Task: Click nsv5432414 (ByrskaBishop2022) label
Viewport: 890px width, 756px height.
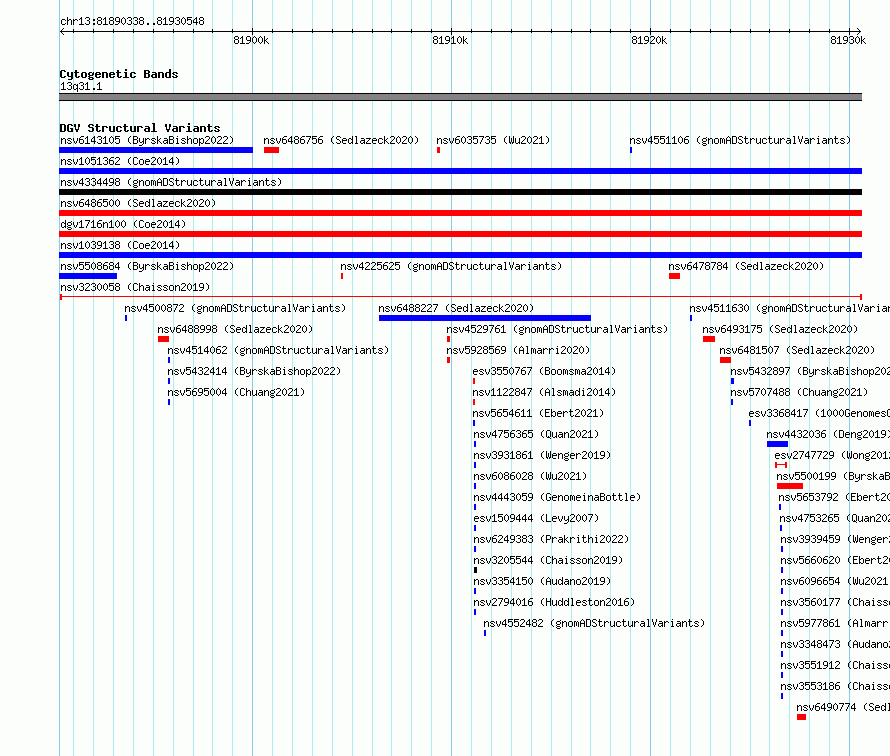Action: [254, 371]
